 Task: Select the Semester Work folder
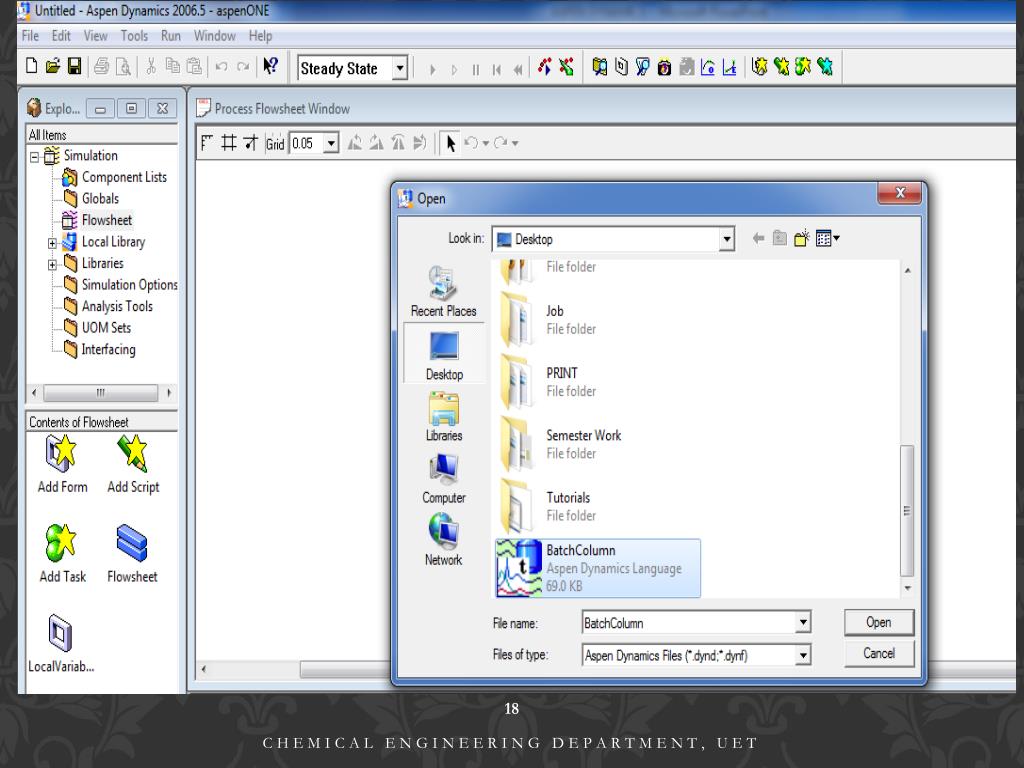point(561,444)
